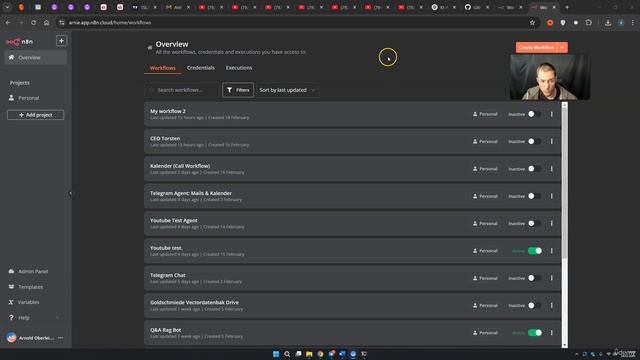This screenshot has height=360, width=640.
Task: Toggle Kalender (Call Workflow) active switch
Action: 534,169
